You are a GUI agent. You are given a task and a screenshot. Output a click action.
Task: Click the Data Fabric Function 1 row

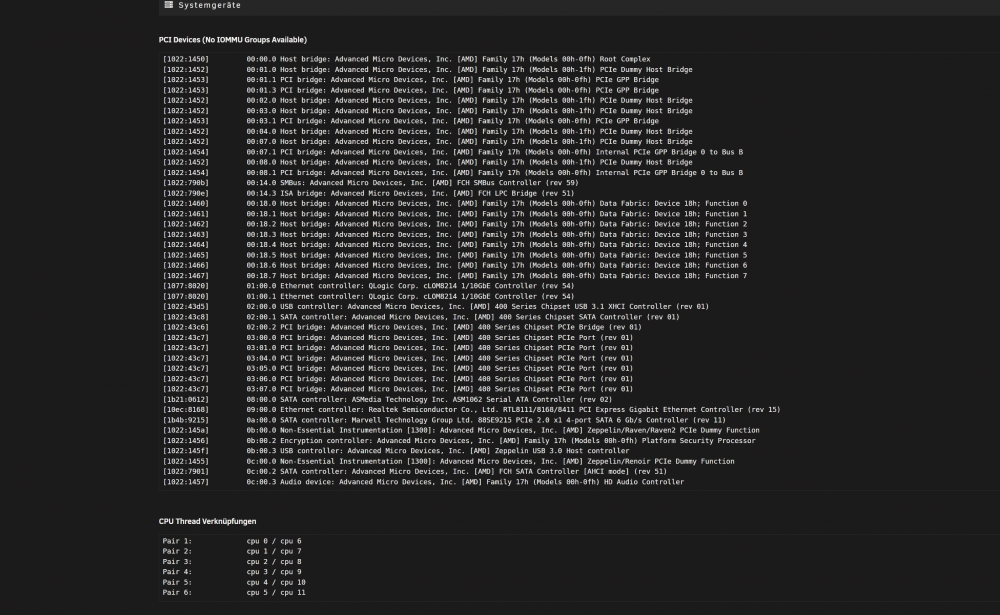455,214
